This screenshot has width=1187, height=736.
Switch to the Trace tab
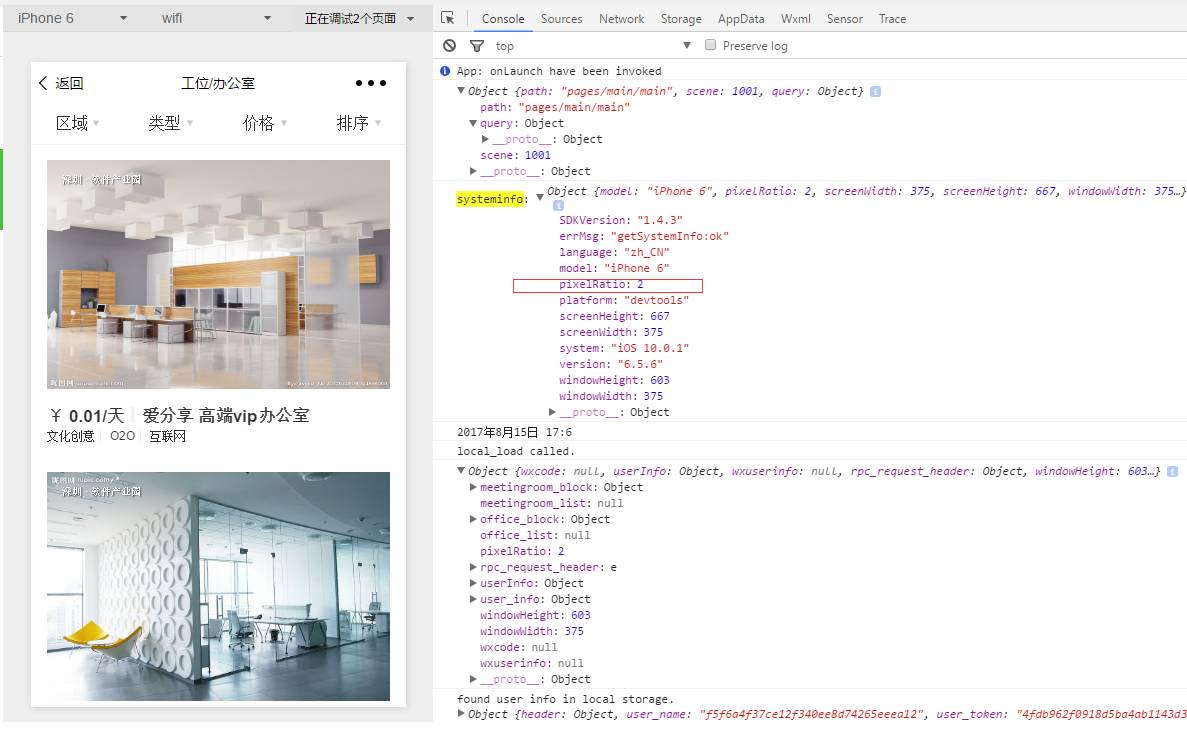(x=893, y=19)
